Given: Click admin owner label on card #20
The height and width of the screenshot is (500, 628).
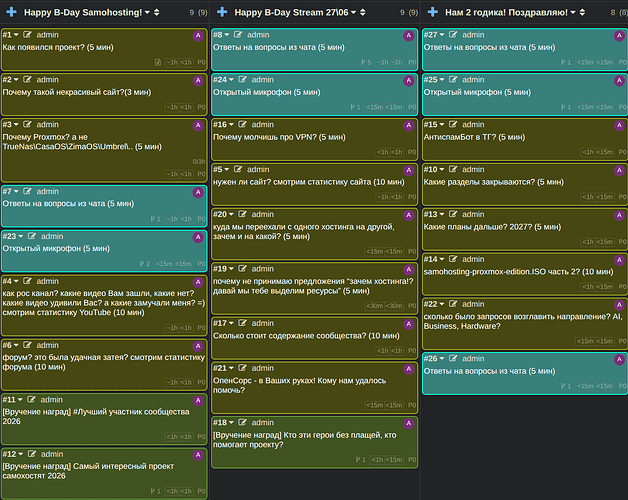Looking at the screenshot, I should [262, 214].
